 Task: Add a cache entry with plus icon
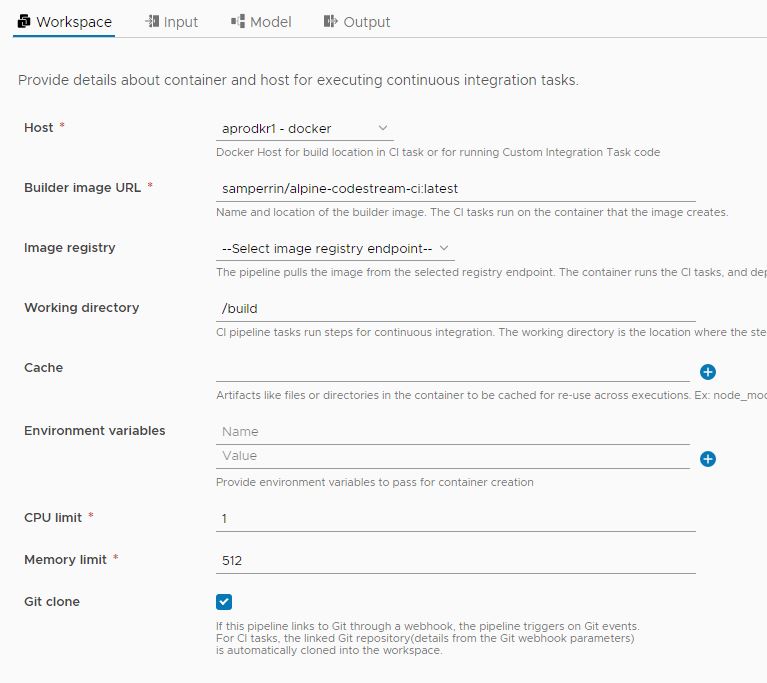[x=707, y=372]
